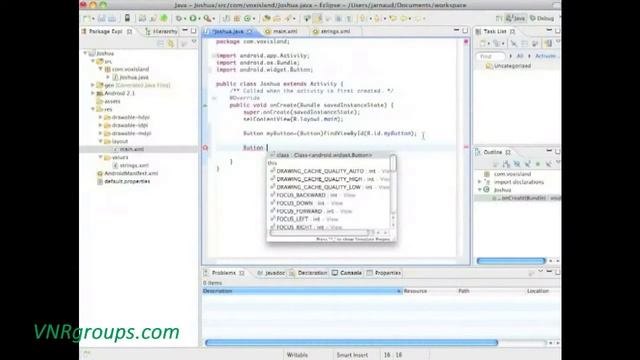640x360 pixels.
Task: Click the Activate link in Task List
Action: [546, 56]
